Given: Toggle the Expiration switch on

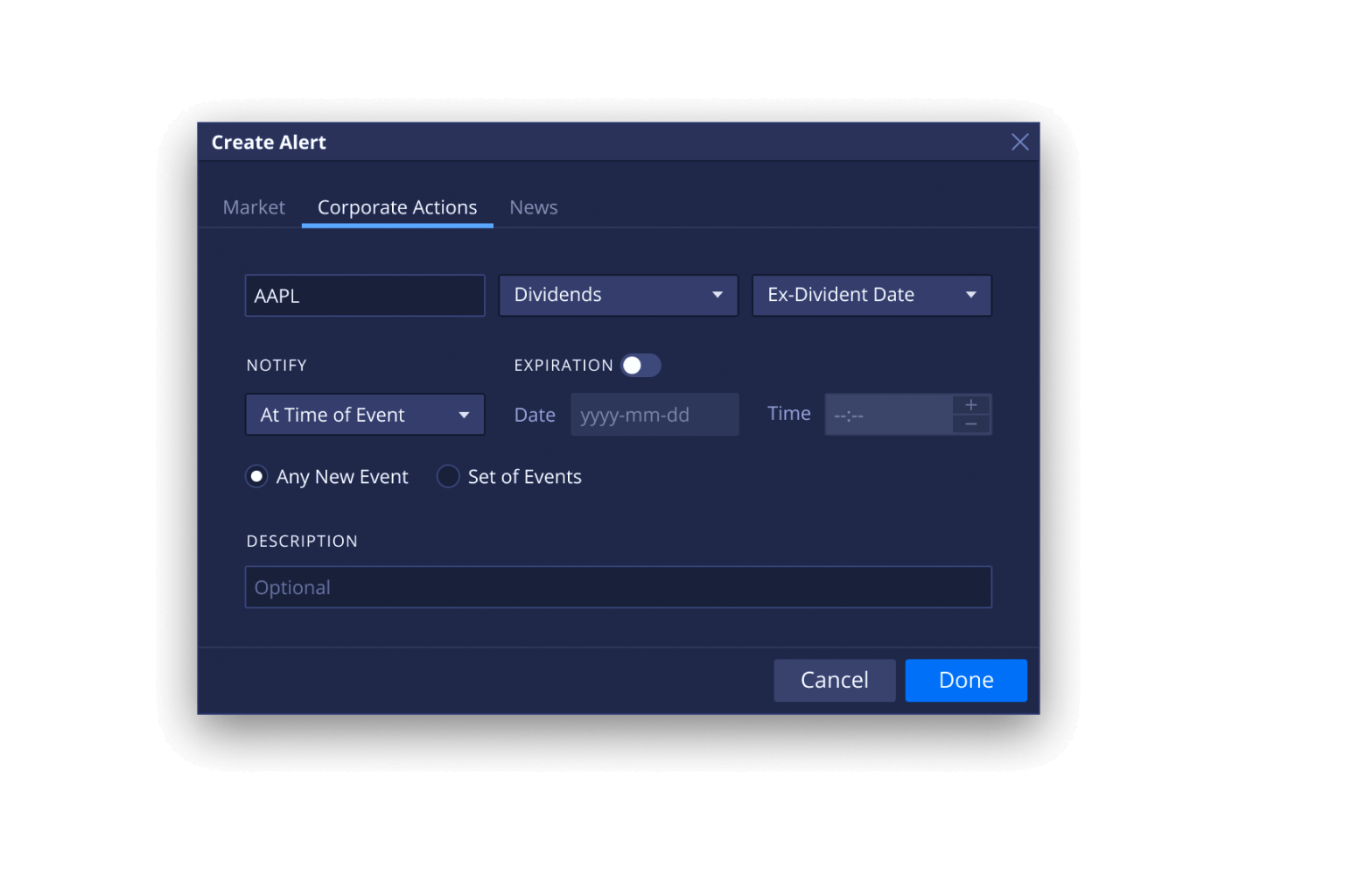Looking at the screenshot, I should pyautogui.click(x=640, y=365).
